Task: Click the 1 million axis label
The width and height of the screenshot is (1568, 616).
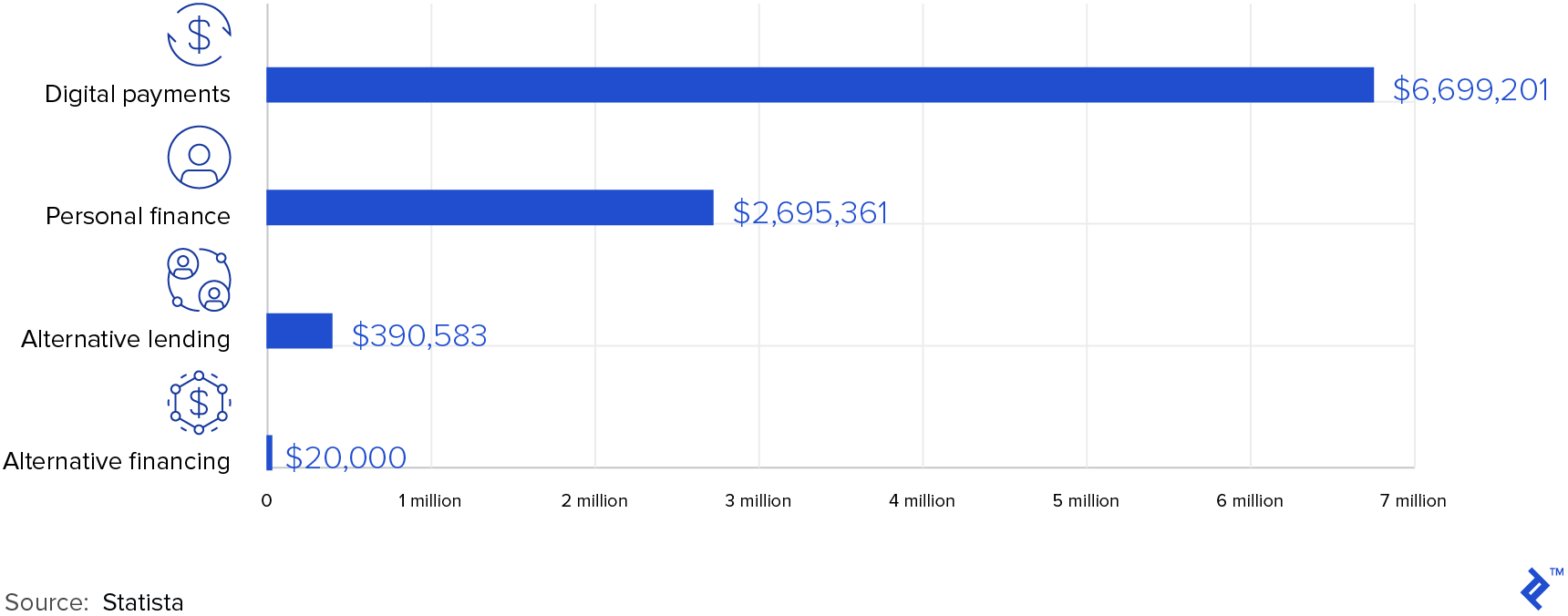Action: pos(429,501)
